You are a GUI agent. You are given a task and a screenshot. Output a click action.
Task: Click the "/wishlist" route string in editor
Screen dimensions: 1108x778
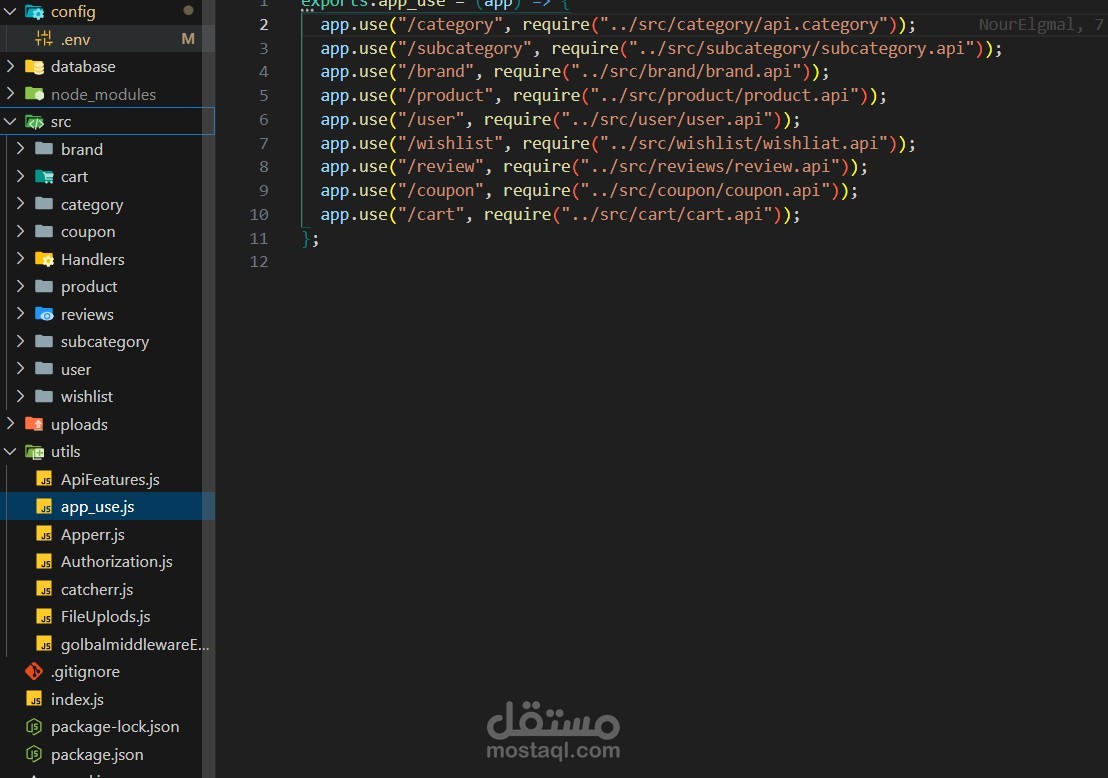(450, 143)
